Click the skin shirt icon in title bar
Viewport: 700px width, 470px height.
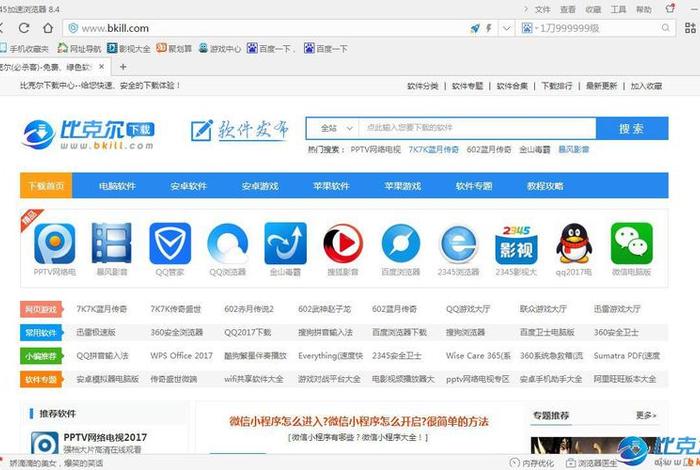(x=670, y=8)
